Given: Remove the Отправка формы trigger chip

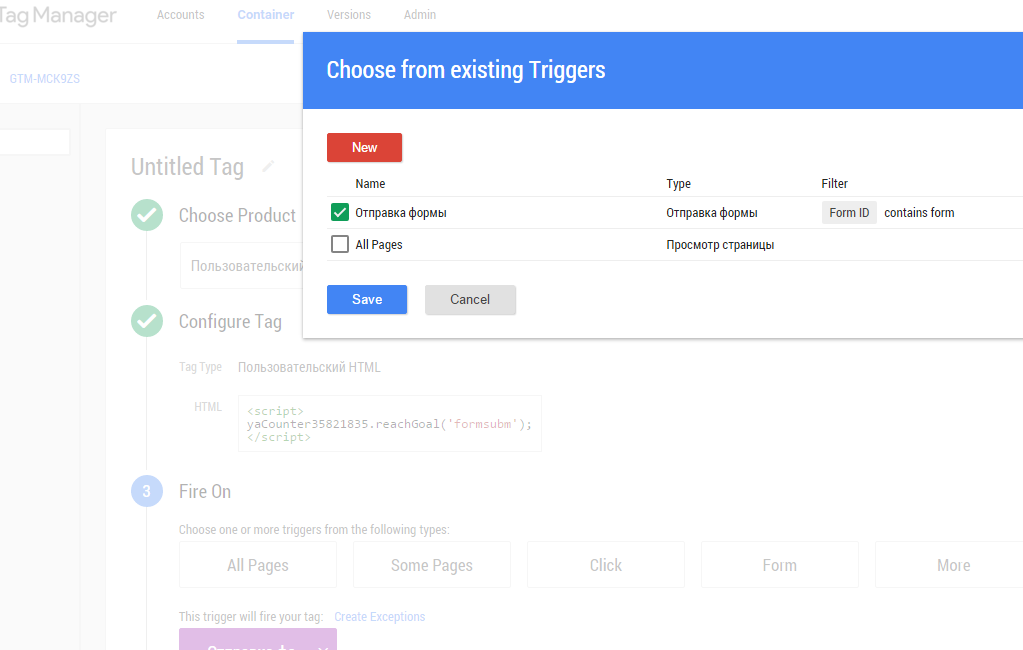Looking at the screenshot, I should [x=323, y=647].
